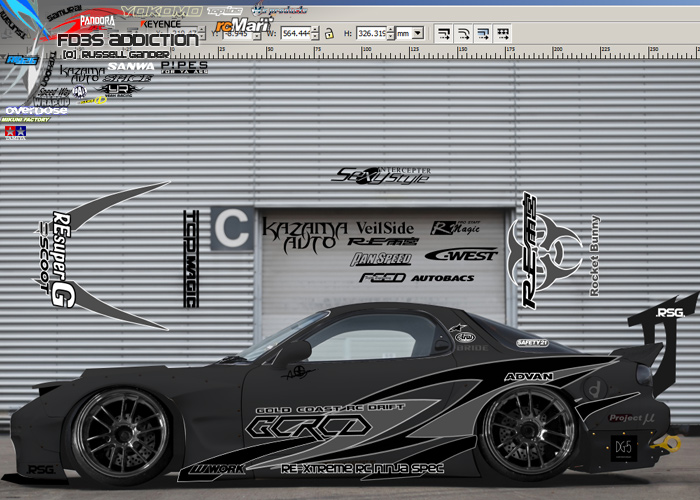Viewport: 700px width, 500px height.
Task: Increase height with the stepper up arrow
Action: tap(392, 30)
